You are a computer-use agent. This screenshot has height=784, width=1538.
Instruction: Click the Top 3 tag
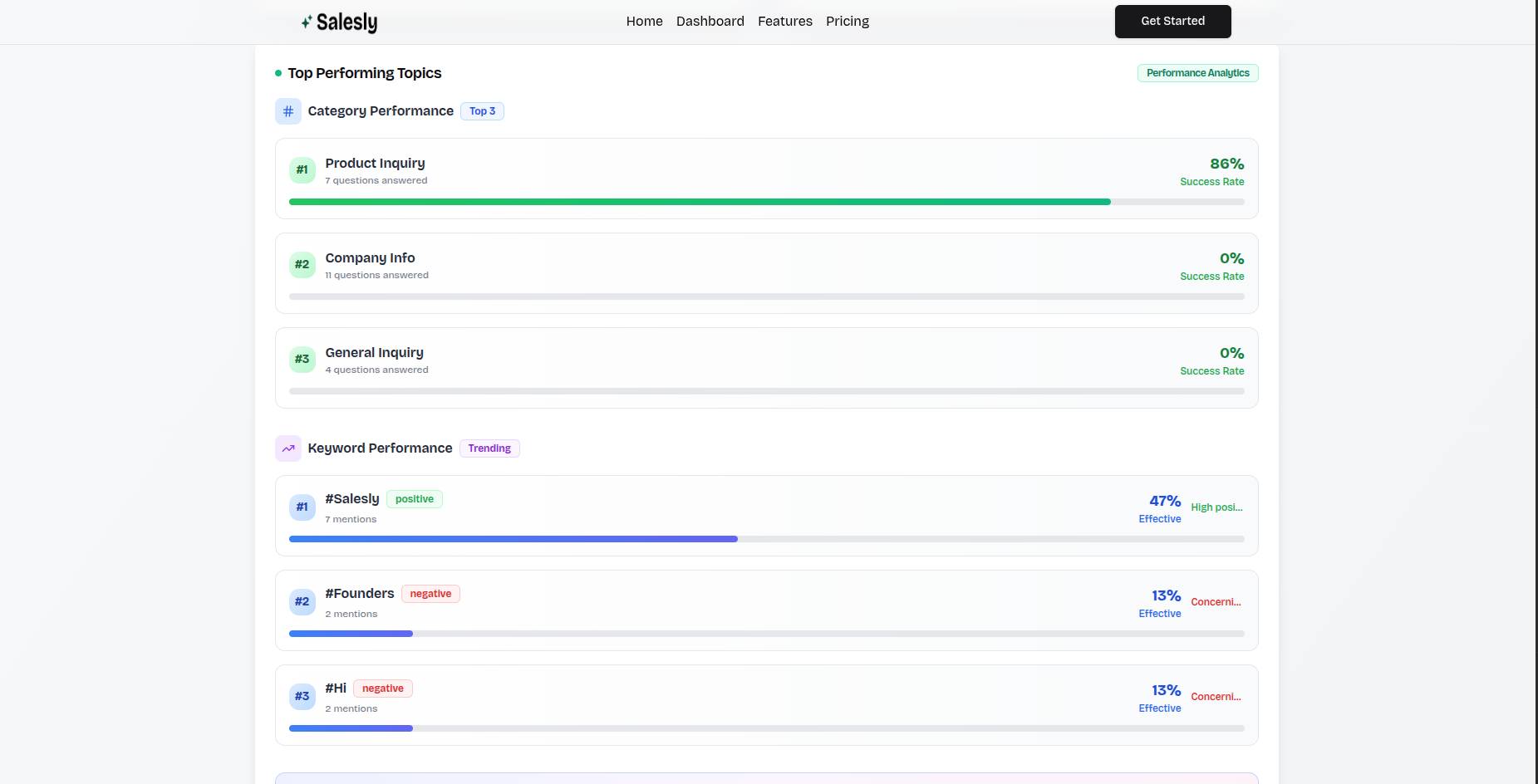click(x=482, y=111)
